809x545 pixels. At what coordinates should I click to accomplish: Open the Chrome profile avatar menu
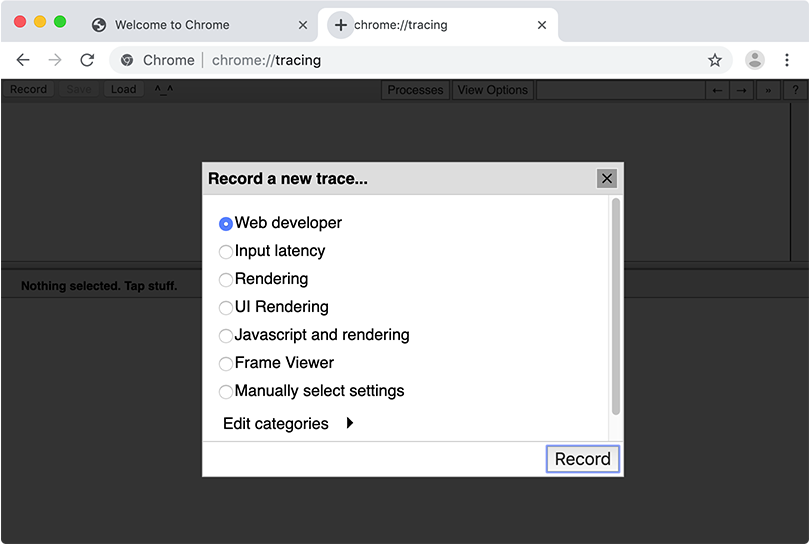[x=755, y=60]
